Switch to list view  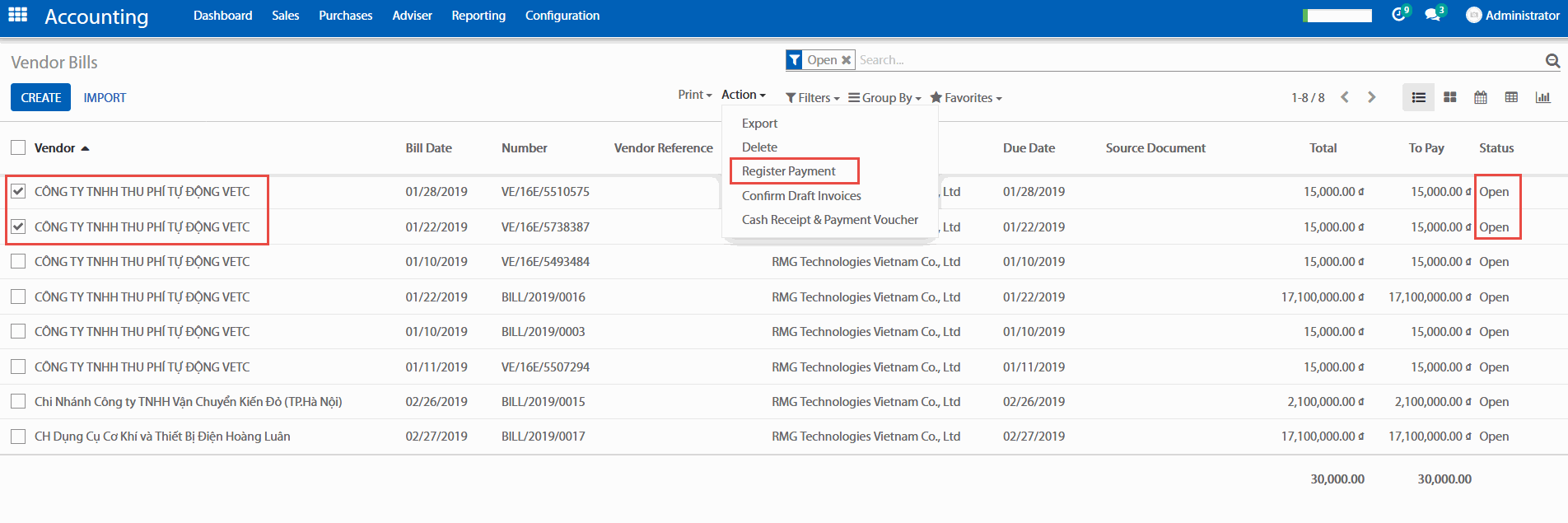click(1418, 97)
